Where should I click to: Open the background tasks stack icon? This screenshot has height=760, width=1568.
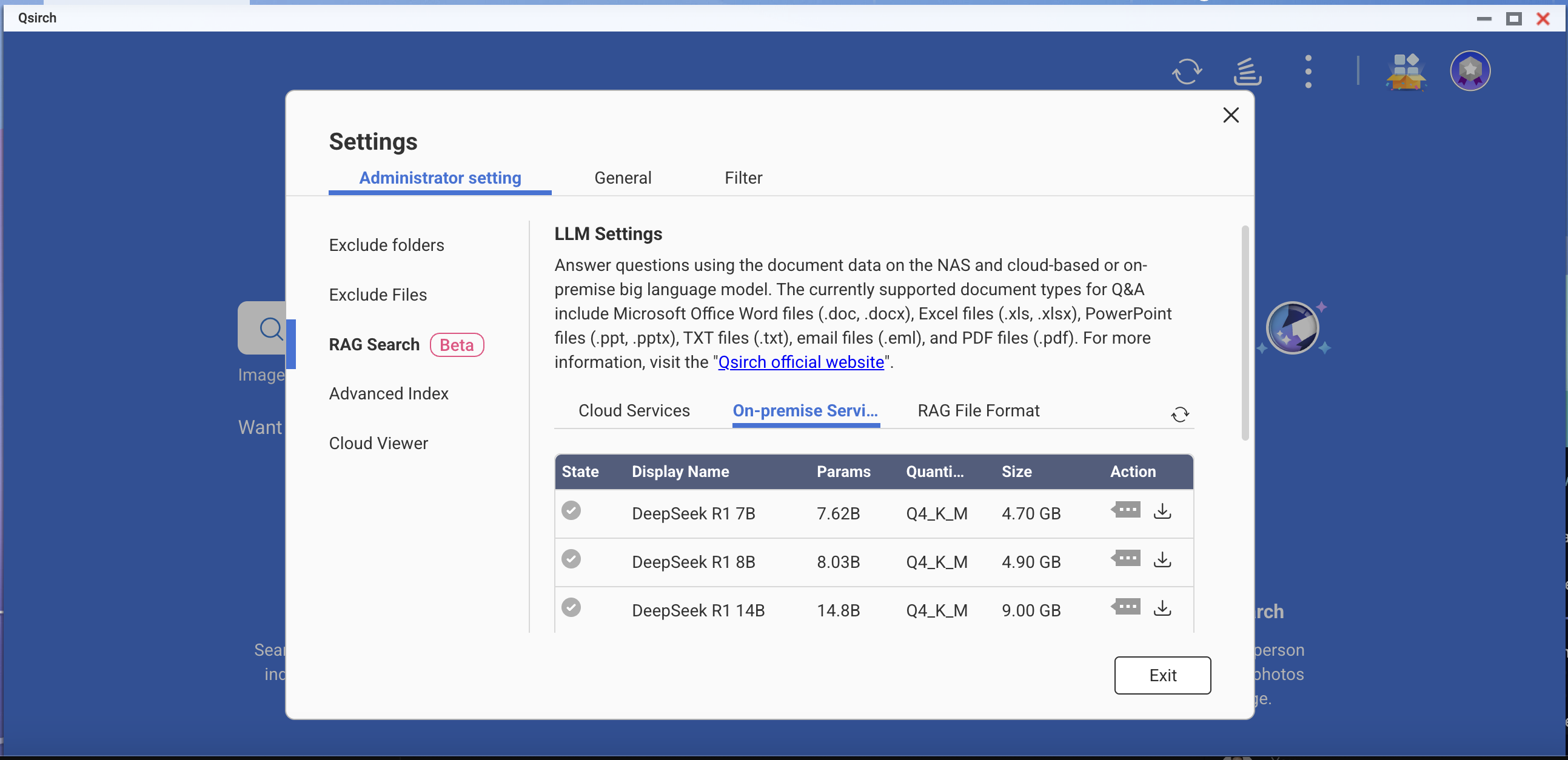[x=1247, y=72]
